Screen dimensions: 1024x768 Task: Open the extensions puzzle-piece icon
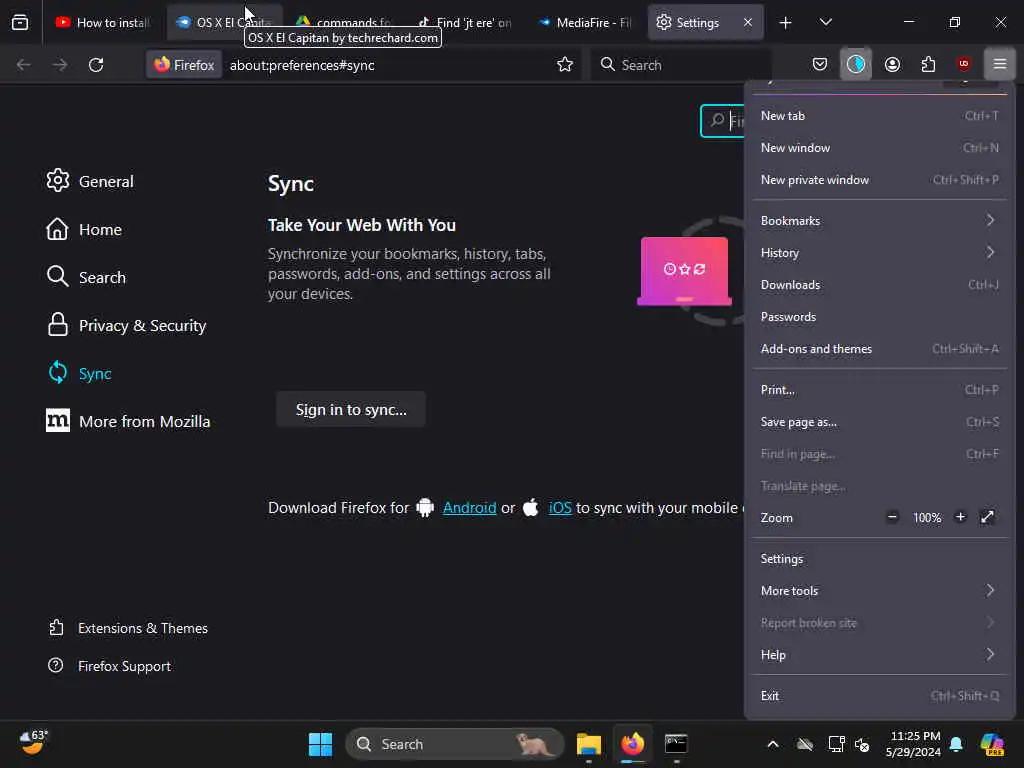click(x=928, y=64)
